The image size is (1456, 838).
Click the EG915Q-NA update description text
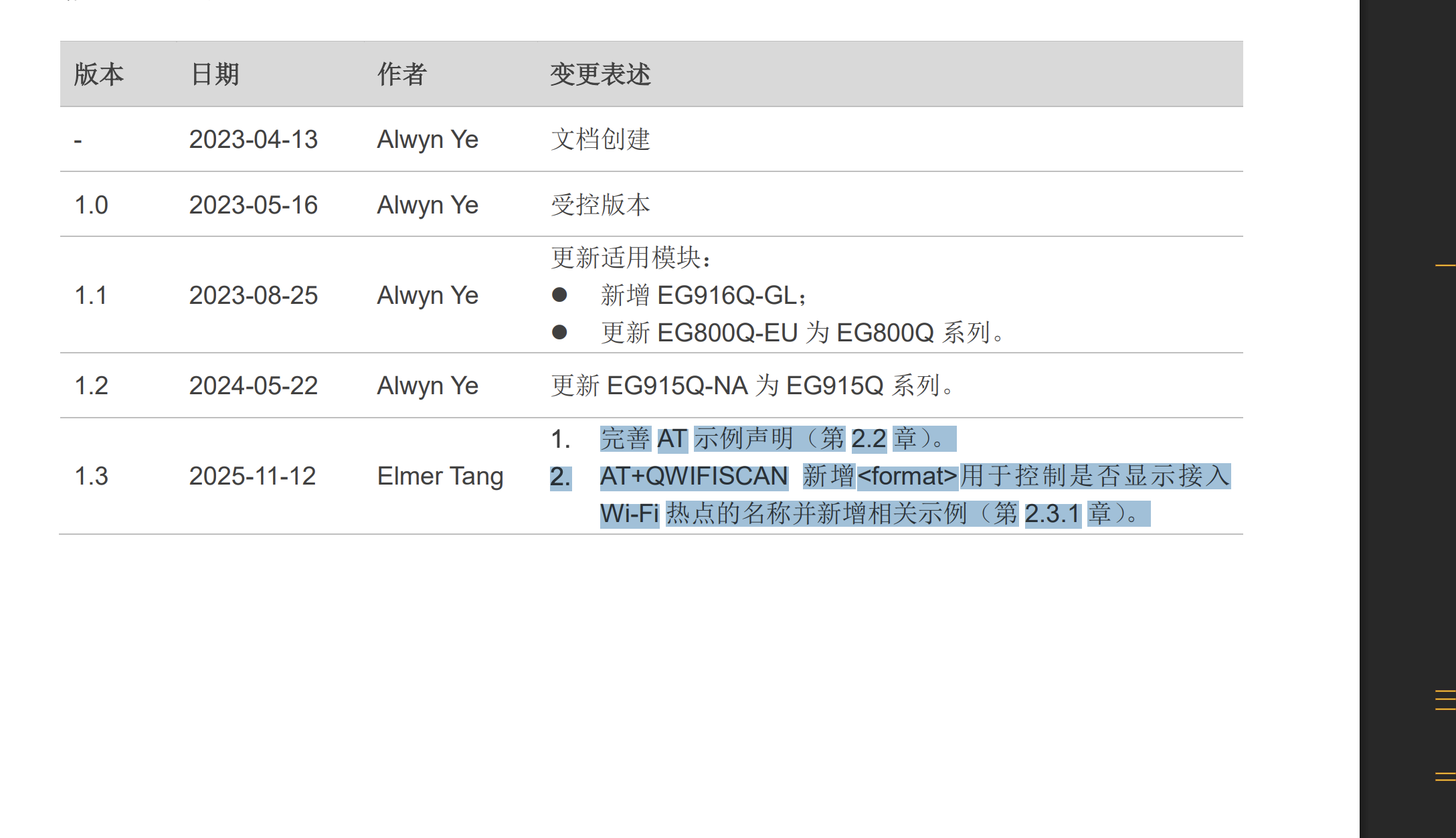coord(752,386)
